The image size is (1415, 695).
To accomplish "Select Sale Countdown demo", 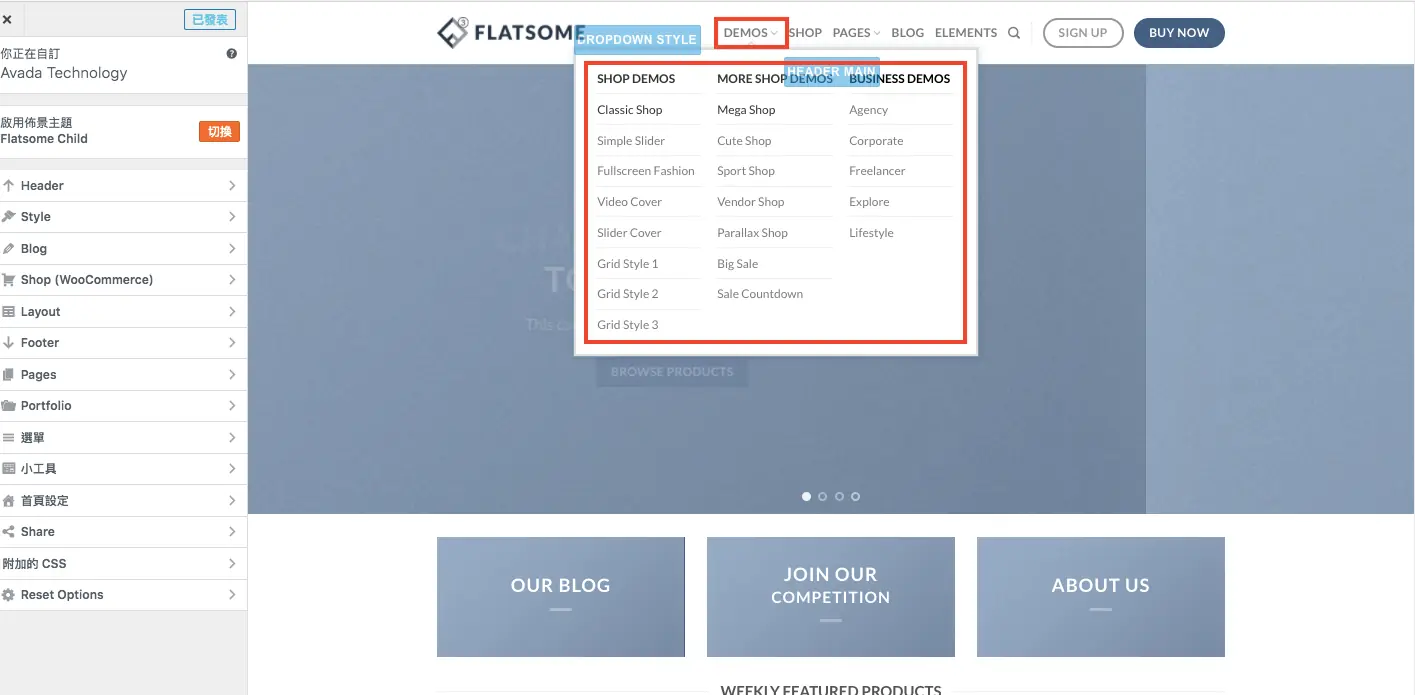I will [760, 294].
